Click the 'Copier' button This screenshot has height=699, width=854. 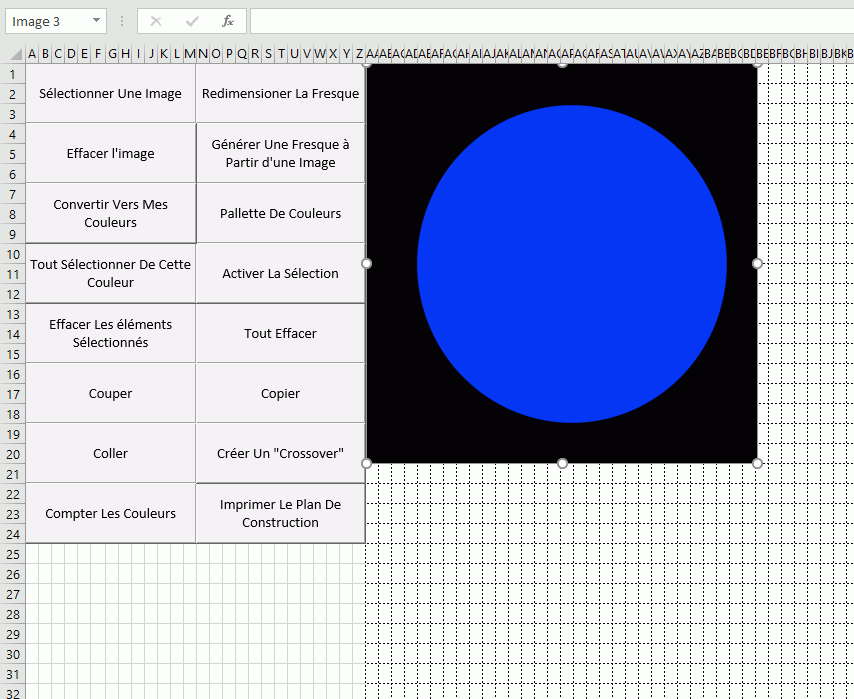point(280,393)
